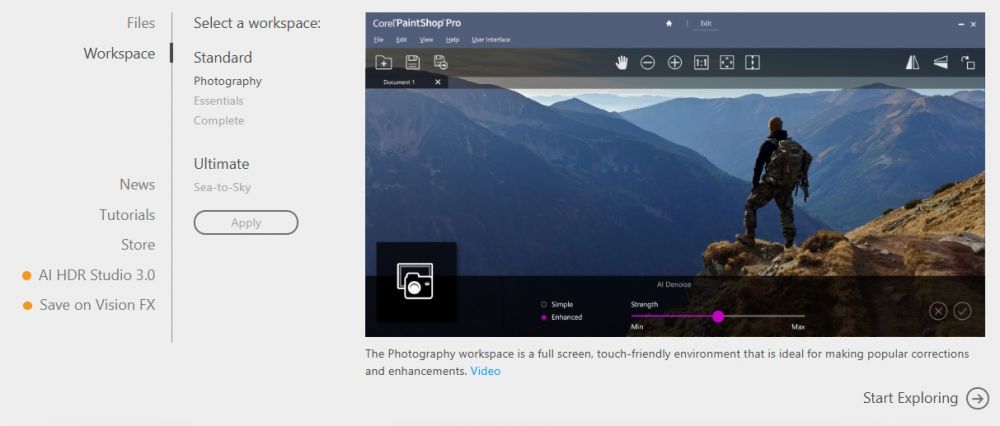1000x426 pixels.
Task: Switch to the Tutorials section
Action: tap(127, 215)
